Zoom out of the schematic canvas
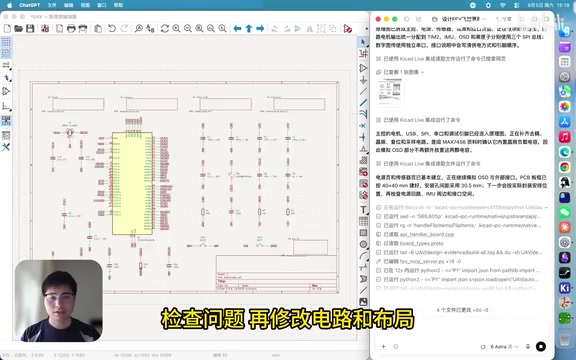The image size is (576, 360). coord(188,28)
